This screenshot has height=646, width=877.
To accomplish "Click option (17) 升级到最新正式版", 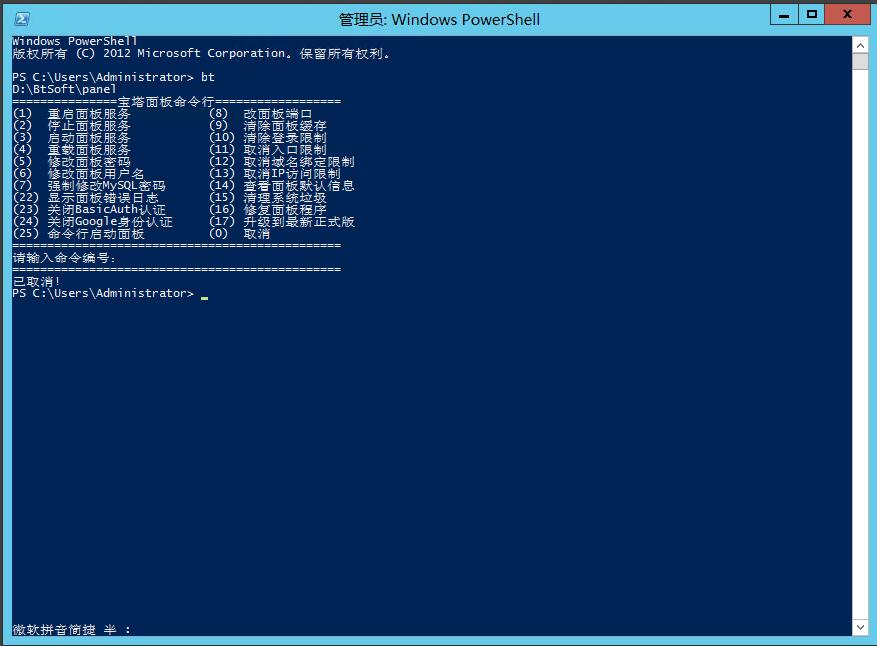I will click(282, 221).
